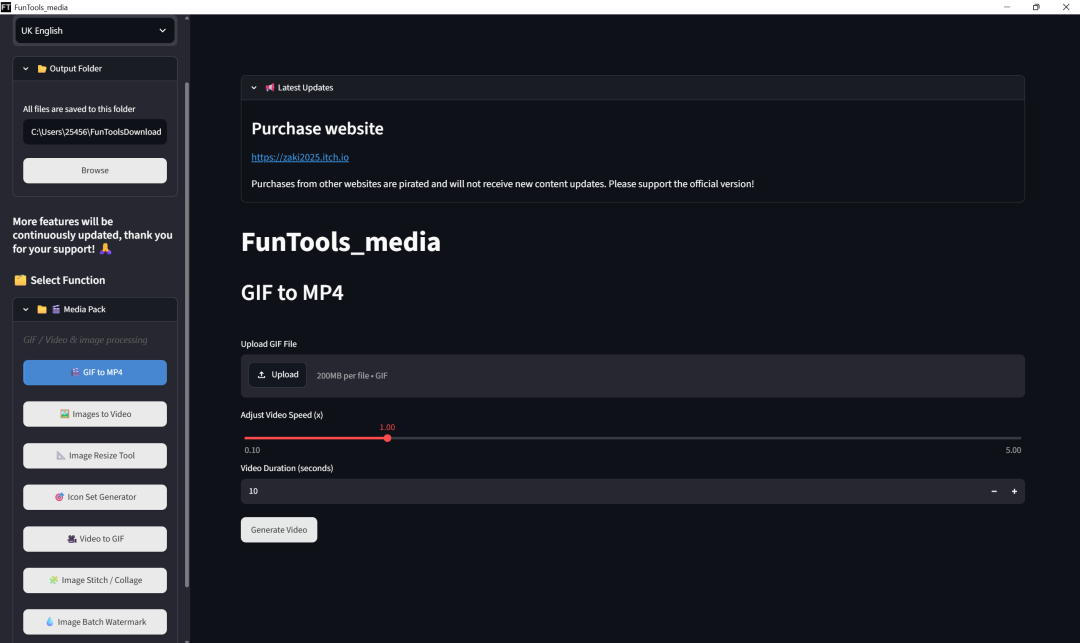
Task: Click the slider minimum value '0.10'
Action: 252,450
